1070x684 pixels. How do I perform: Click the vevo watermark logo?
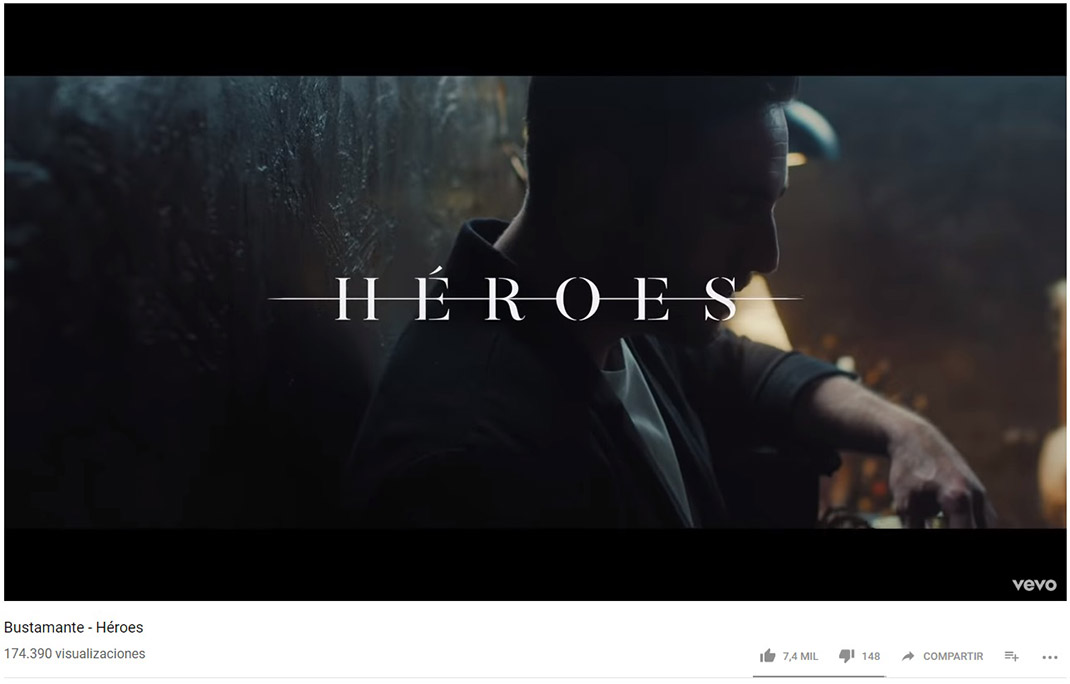(1034, 584)
